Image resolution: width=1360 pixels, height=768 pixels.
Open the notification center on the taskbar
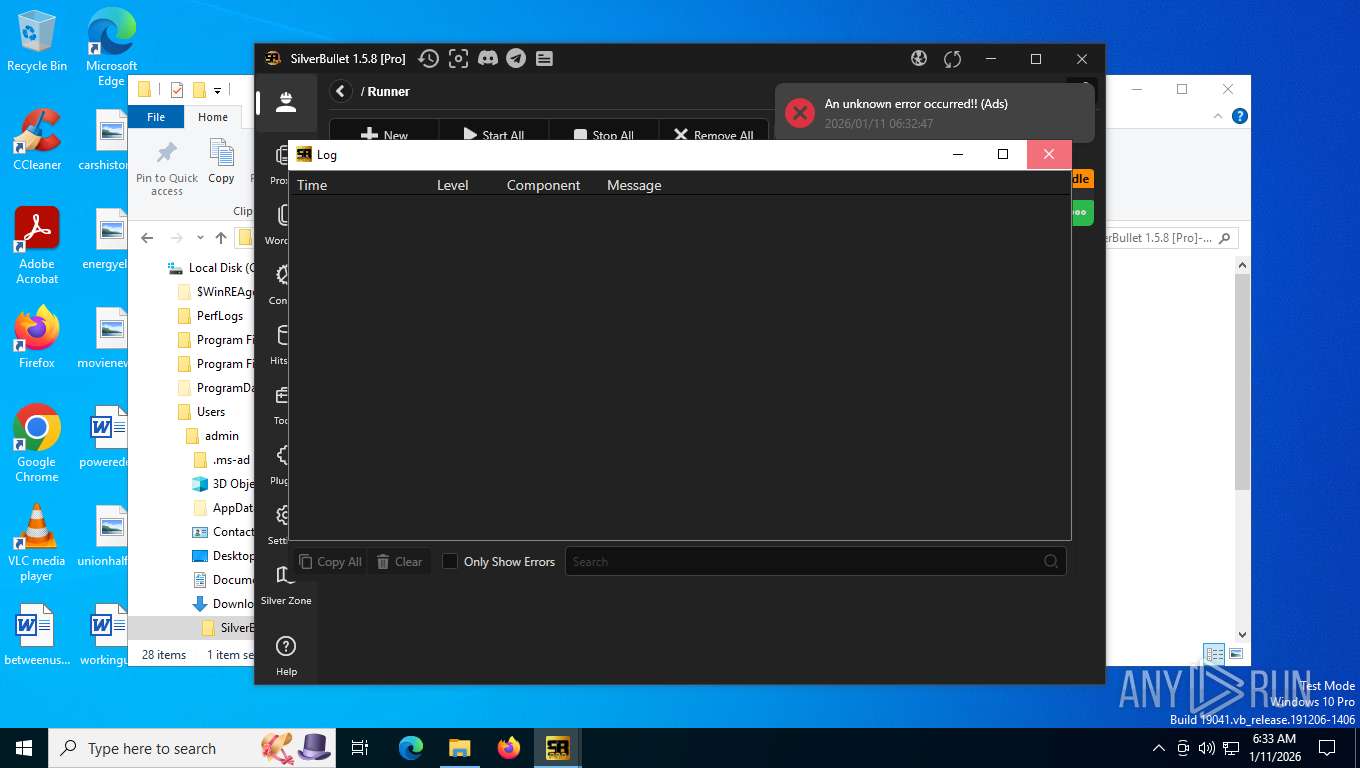[1327, 748]
